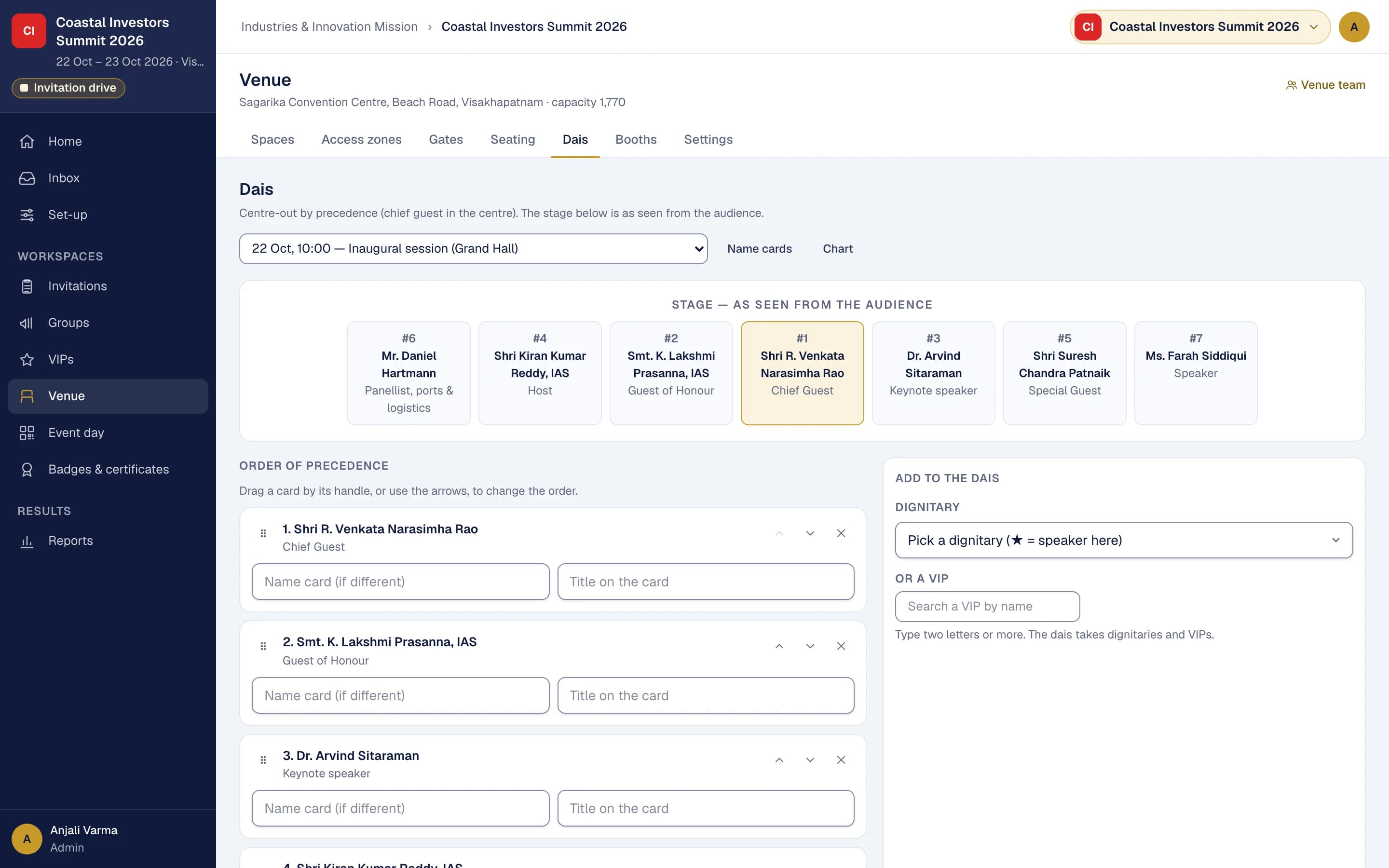1389x868 pixels.
Task: Open Home in the sidebar
Action: (x=108, y=141)
